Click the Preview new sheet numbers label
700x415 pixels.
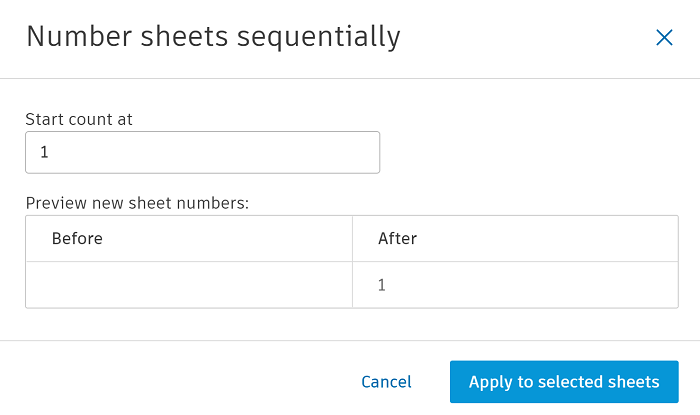137,203
